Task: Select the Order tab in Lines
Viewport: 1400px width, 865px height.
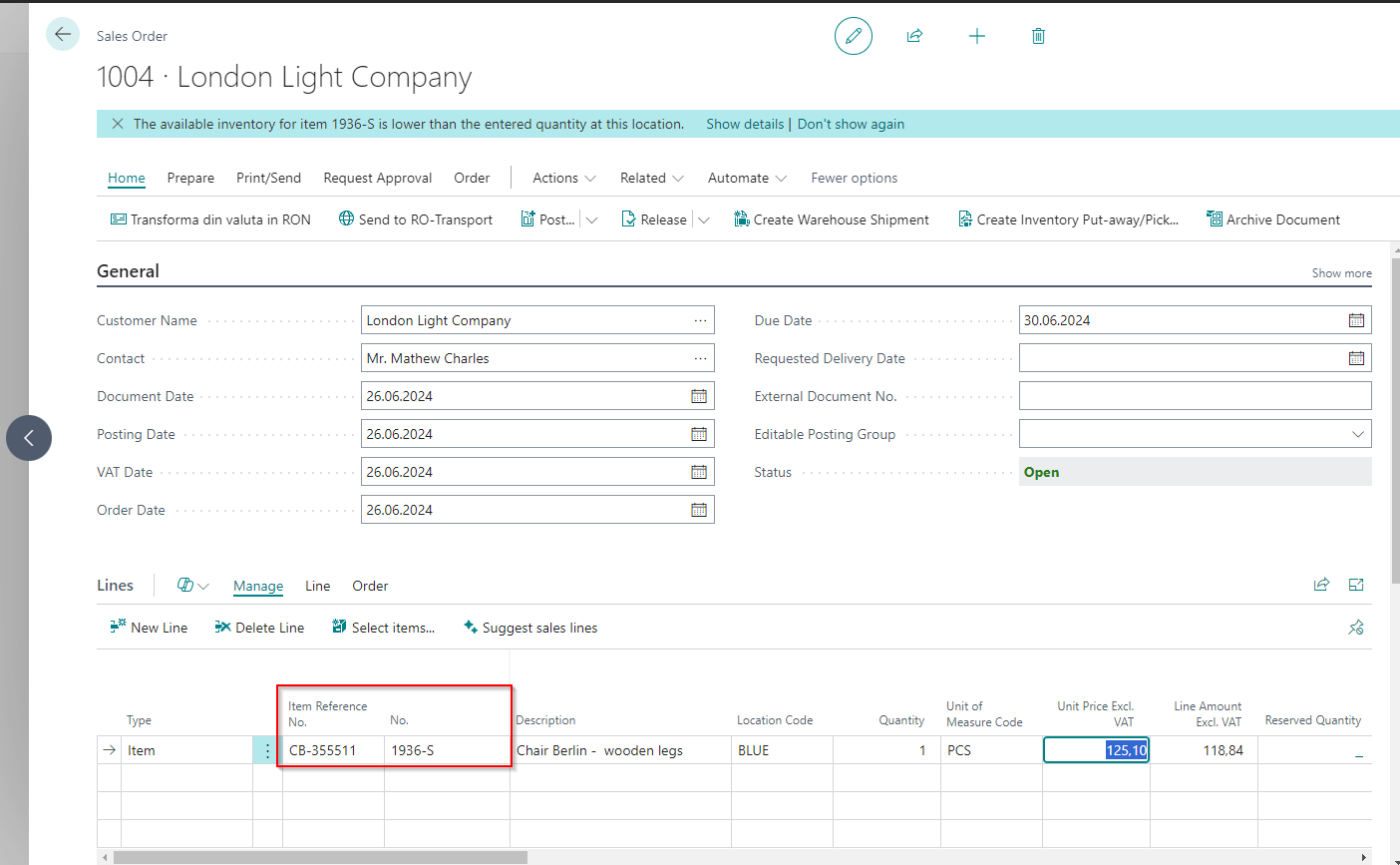Action: click(x=370, y=586)
